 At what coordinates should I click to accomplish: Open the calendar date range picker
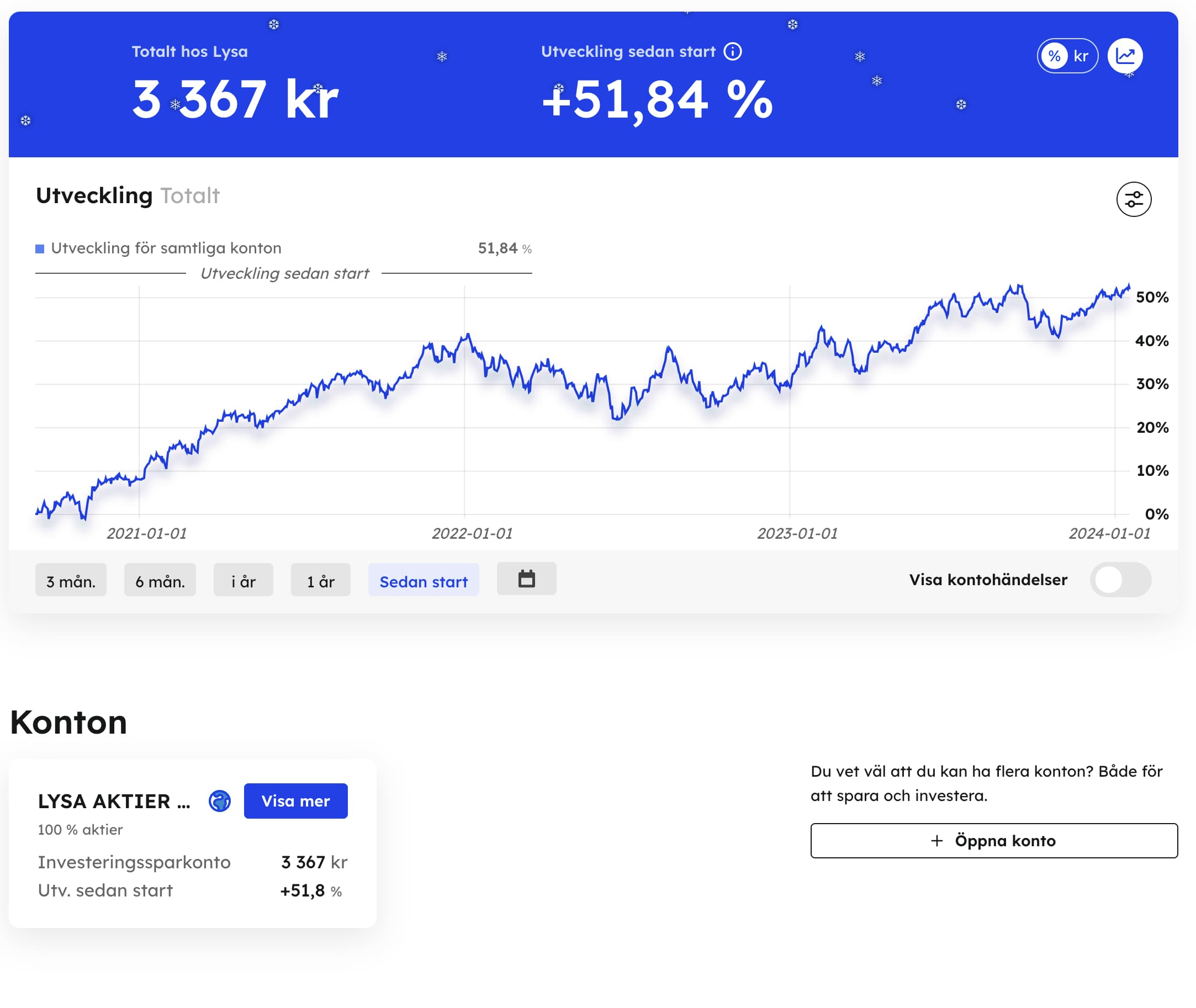tap(526, 579)
